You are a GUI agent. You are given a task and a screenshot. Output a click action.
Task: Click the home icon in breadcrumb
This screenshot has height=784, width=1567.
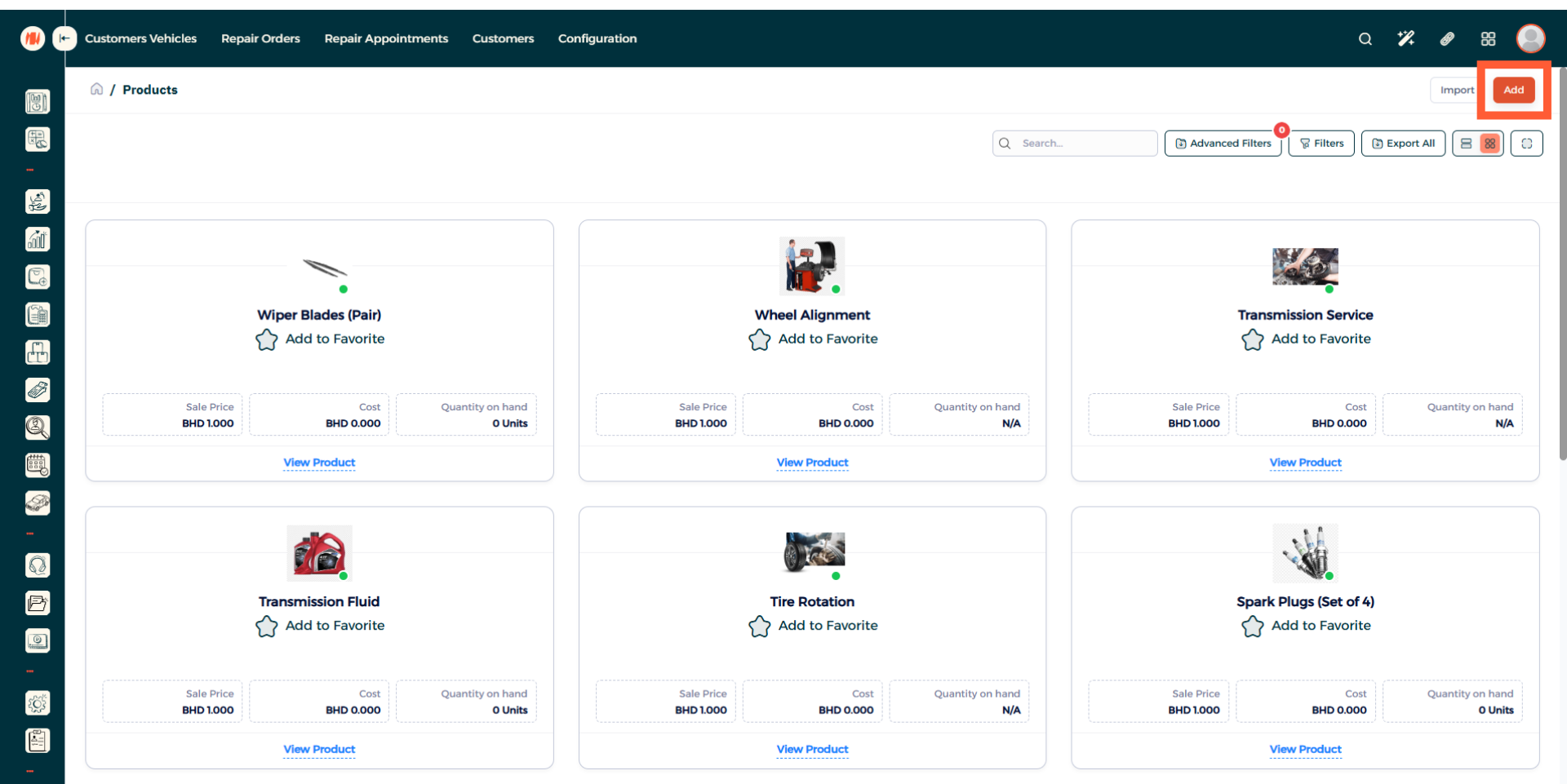coord(96,89)
